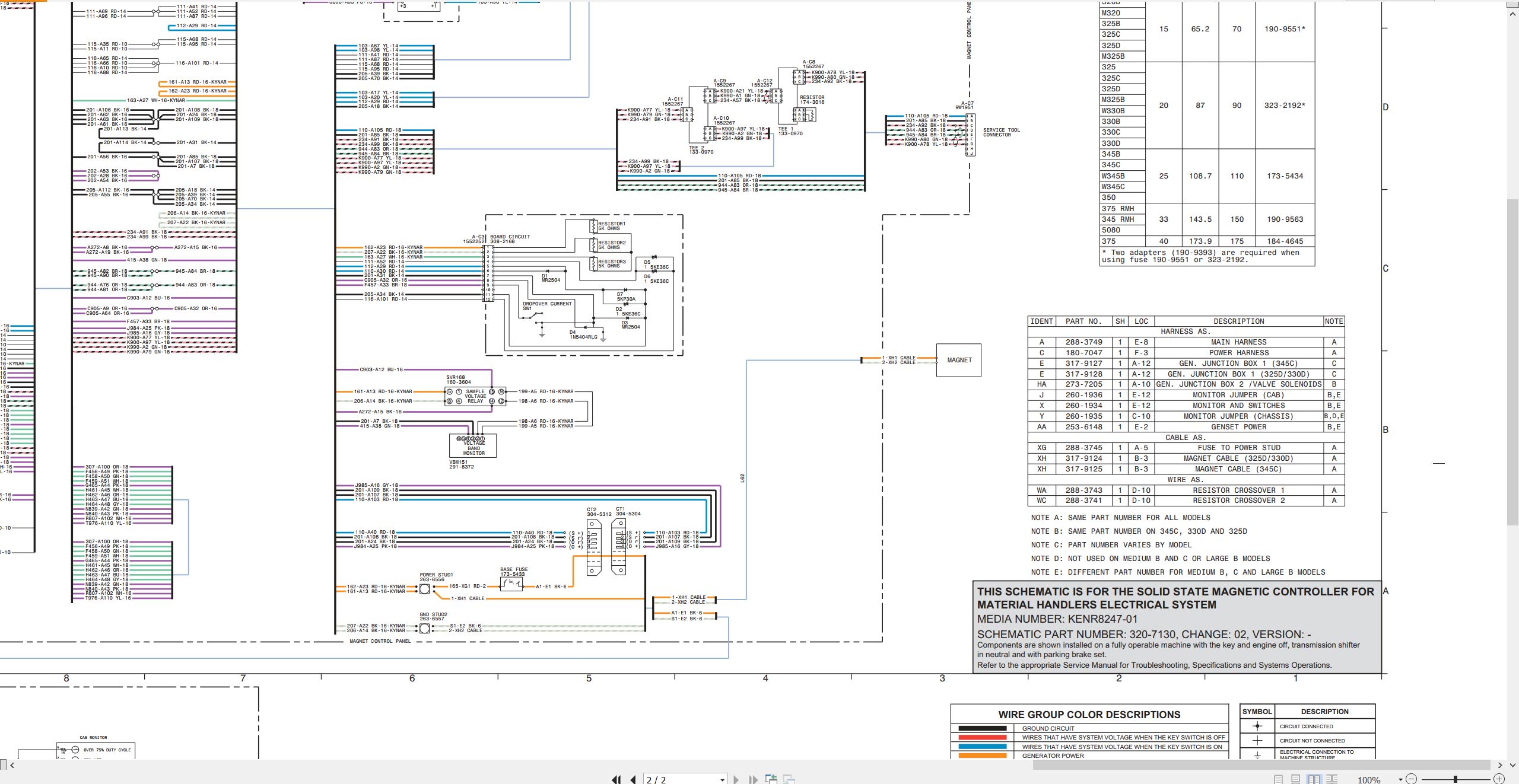1519x784 pixels.
Task: Click the previous view icon
Action: point(771,779)
